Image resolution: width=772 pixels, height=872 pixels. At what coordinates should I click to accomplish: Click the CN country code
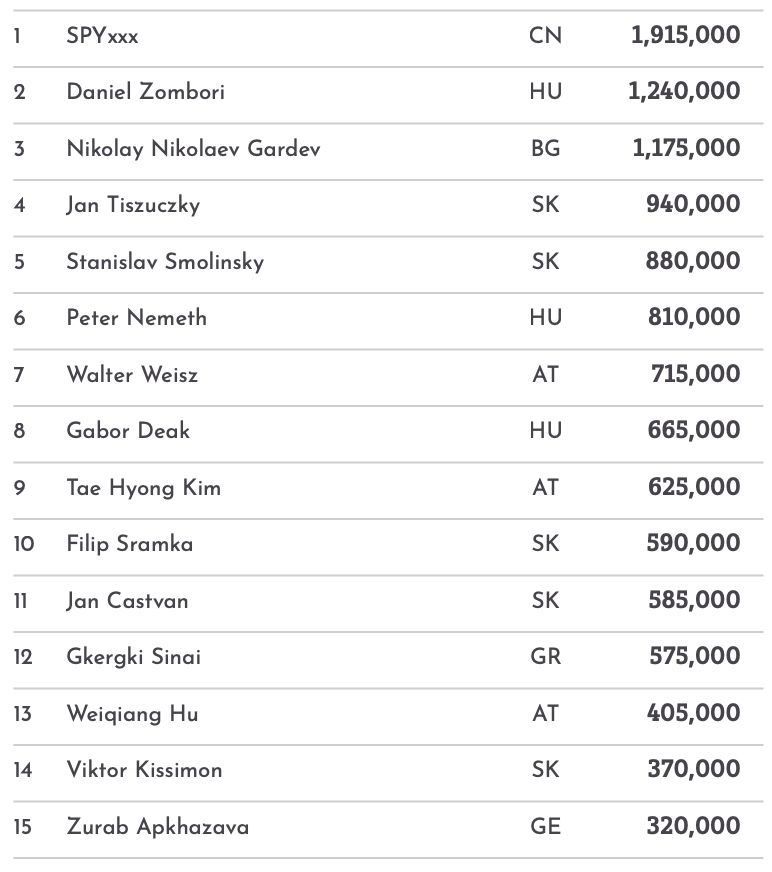click(x=545, y=36)
